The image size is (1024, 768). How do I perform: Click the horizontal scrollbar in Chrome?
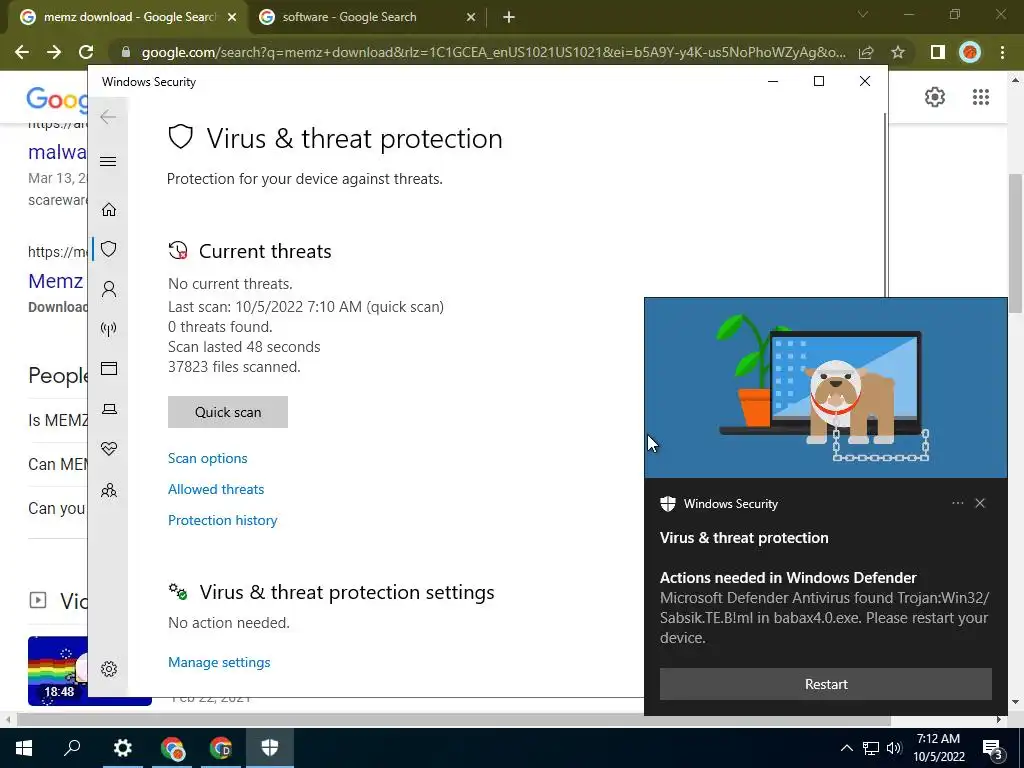(x=454, y=719)
